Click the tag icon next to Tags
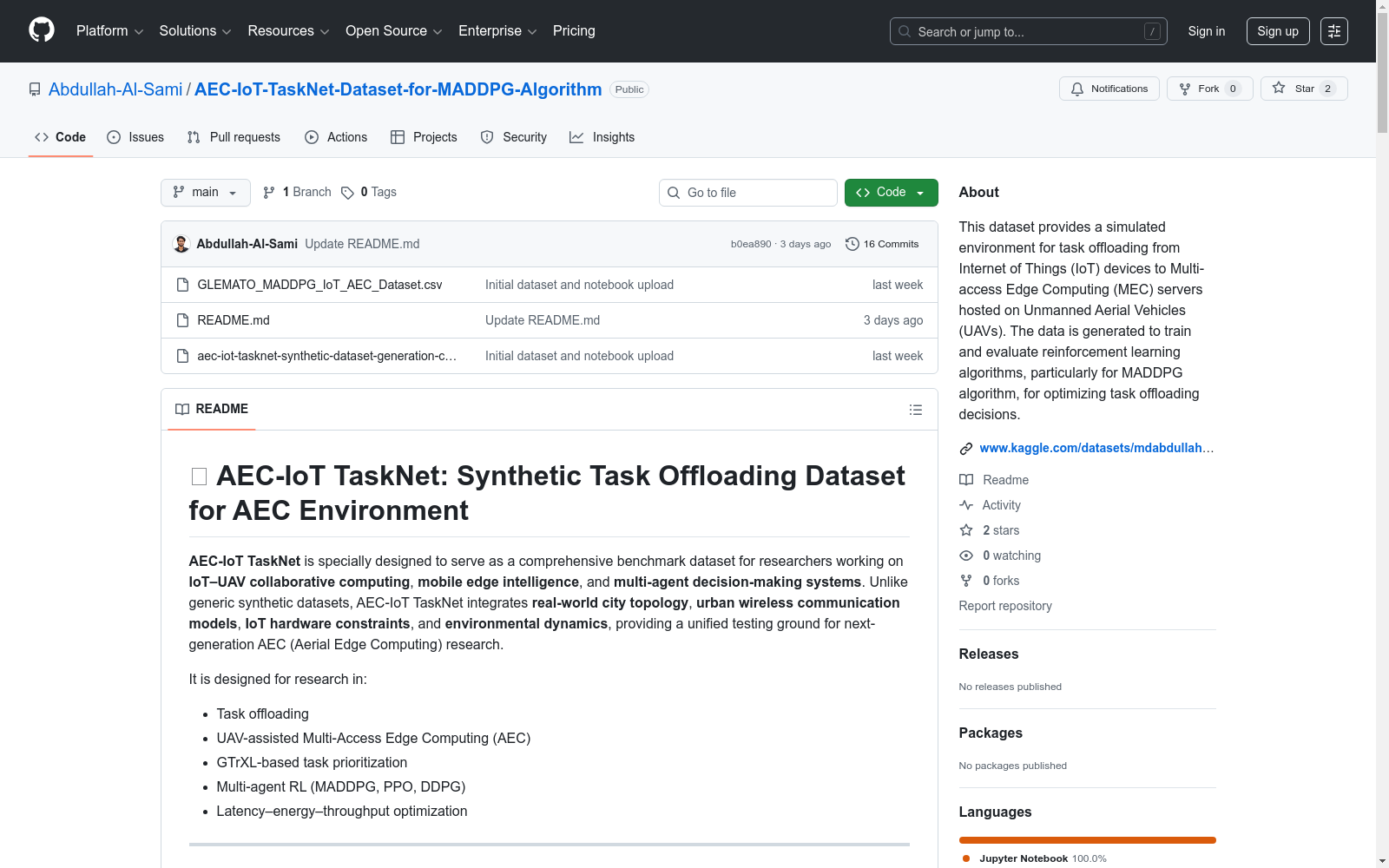The image size is (1389, 868). (x=347, y=193)
